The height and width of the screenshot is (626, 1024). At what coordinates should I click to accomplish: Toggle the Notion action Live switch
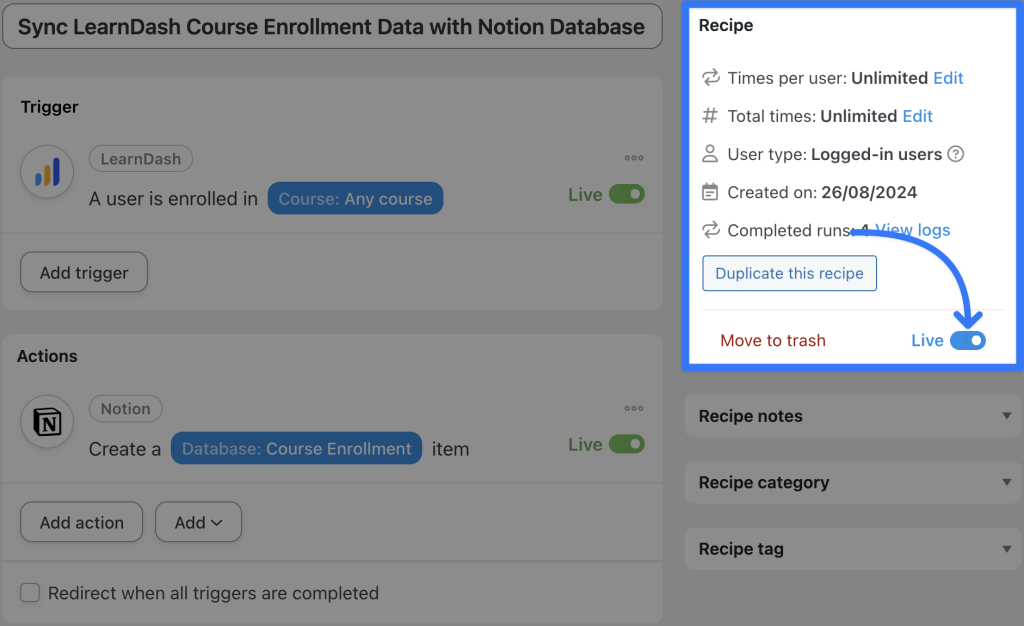pyautogui.click(x=627, y=445)
